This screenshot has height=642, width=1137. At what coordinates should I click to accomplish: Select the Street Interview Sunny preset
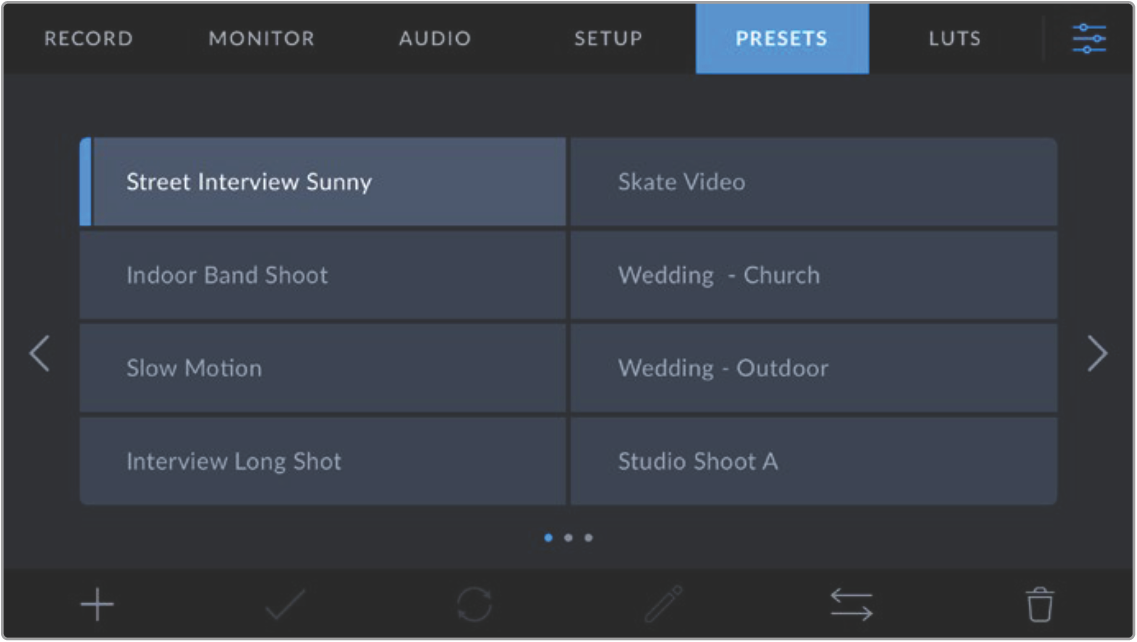323,182
